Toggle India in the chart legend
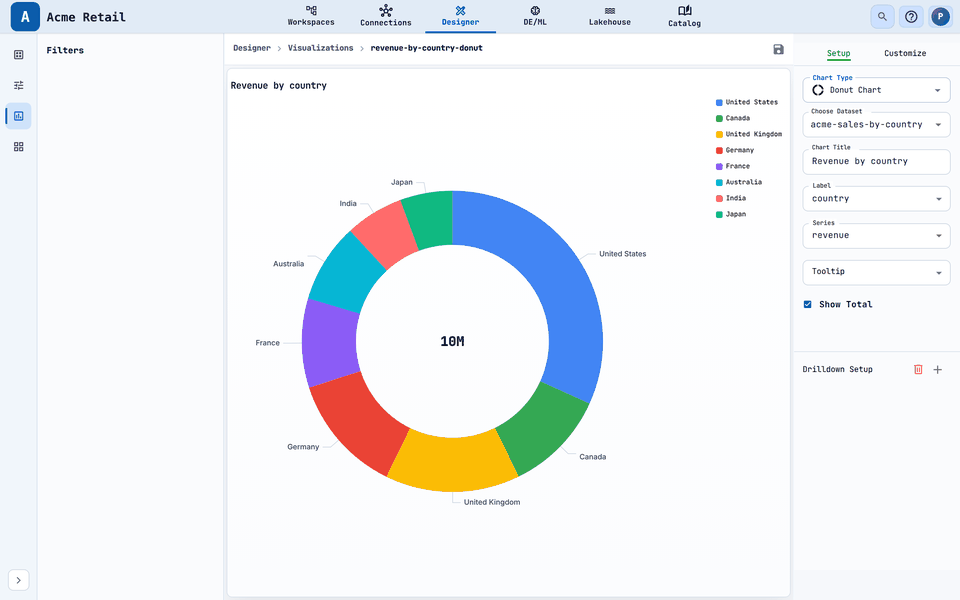This screenshot has height=600, width=960. [x=731, y=198]
